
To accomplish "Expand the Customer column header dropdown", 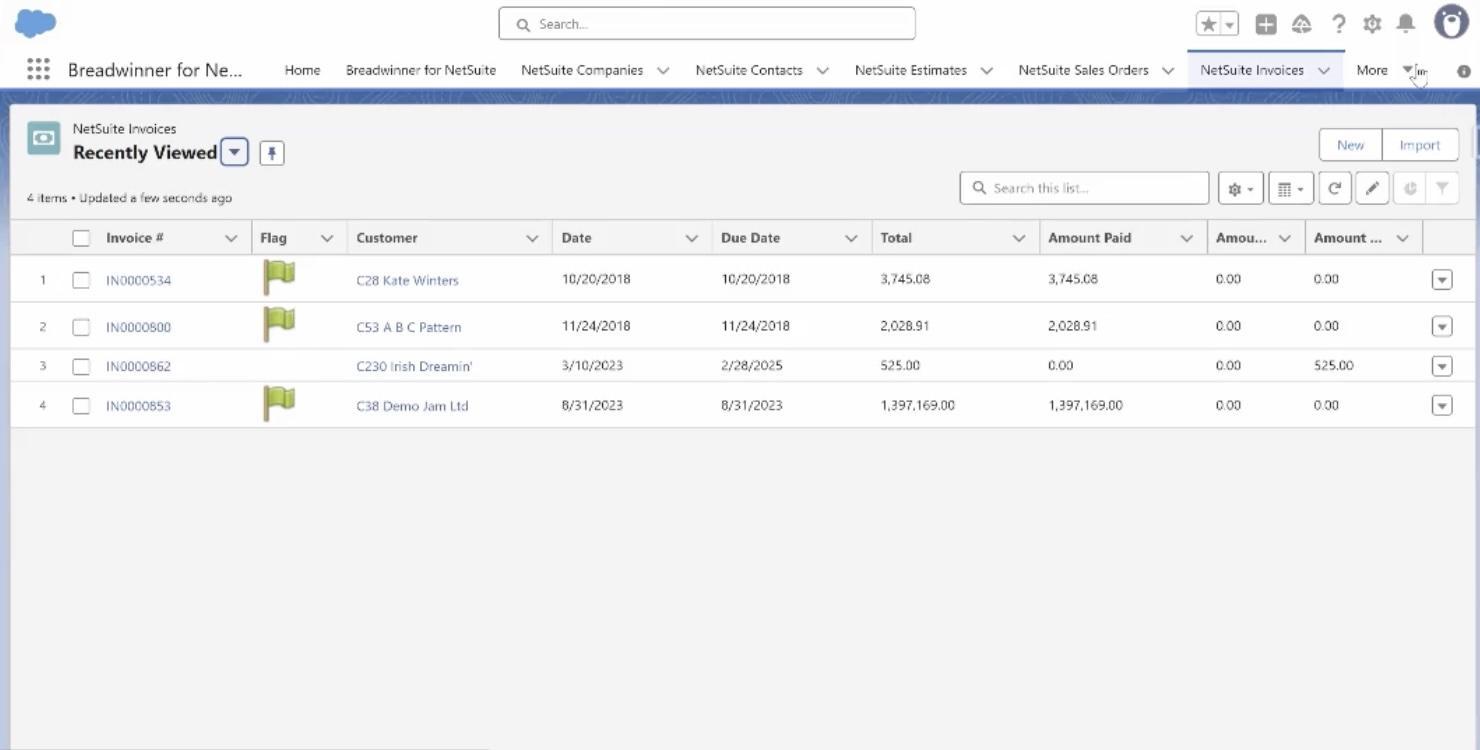I will 533,237.
